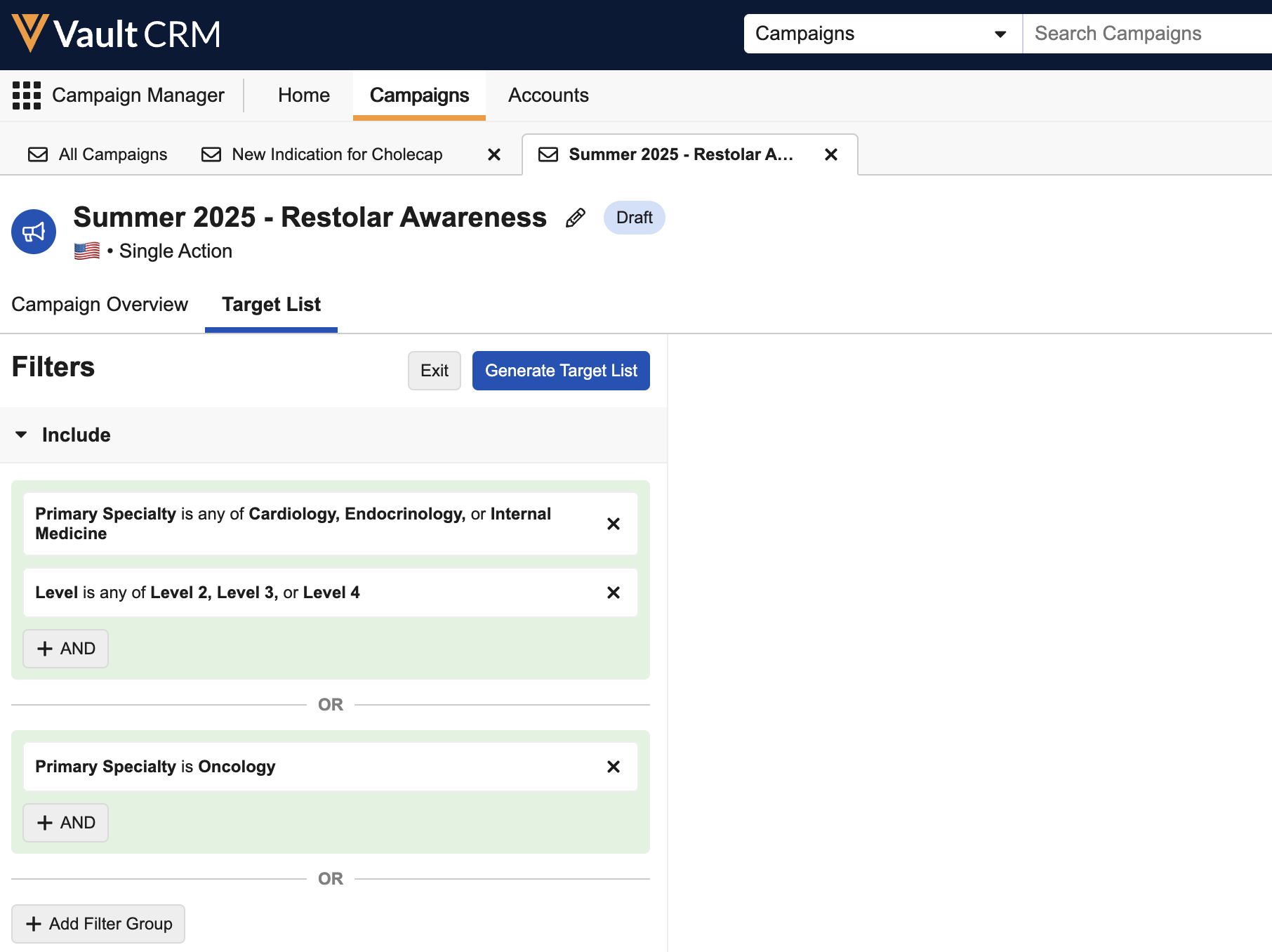Image resolution: width=1272 pixels, height=952 pixels.
Task: Switch to the Campaign Overview tab
Action: (100, 305)
